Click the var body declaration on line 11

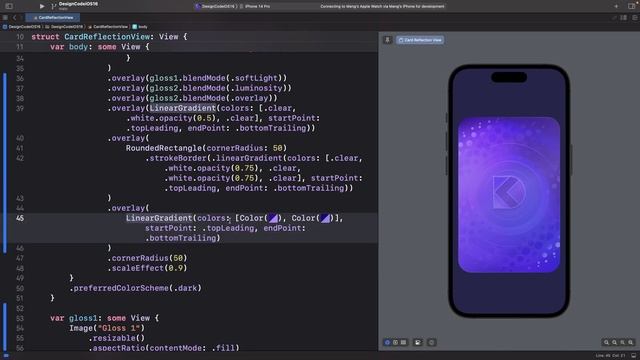[100, 47]
